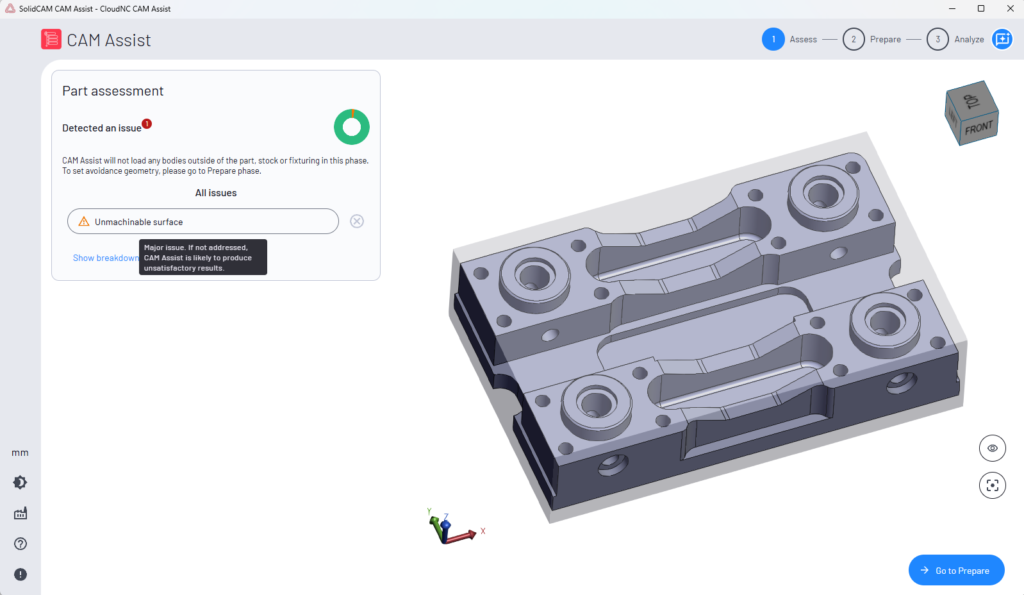Close the CAM Assist window
The height and width of the screenshot is (595, 1024).
pyautogui.click(x=1010, y=8)
